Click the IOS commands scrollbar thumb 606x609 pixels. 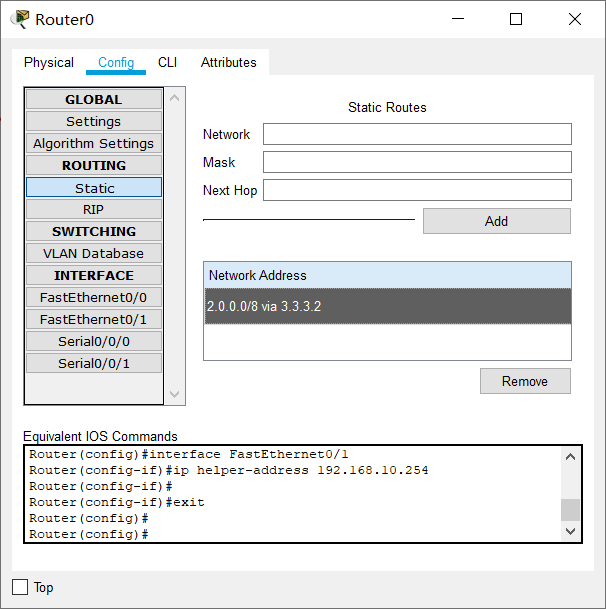[570, 510]
